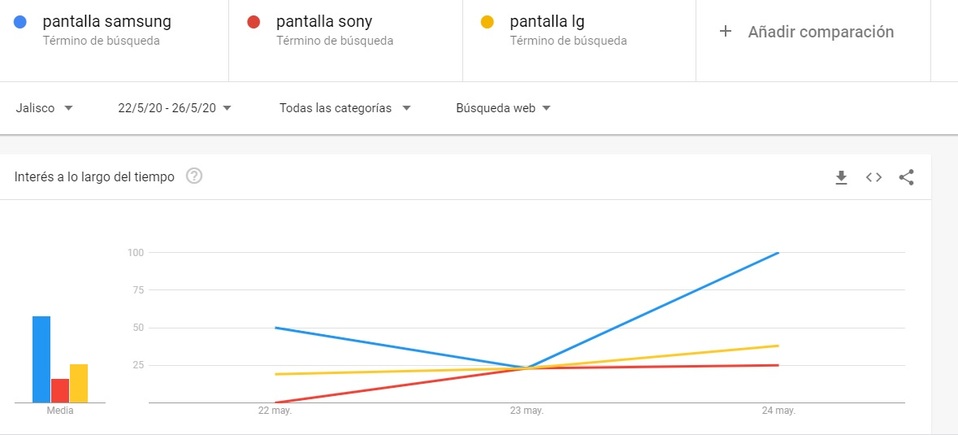Share the interest over time chart

(x=906, y=177)
